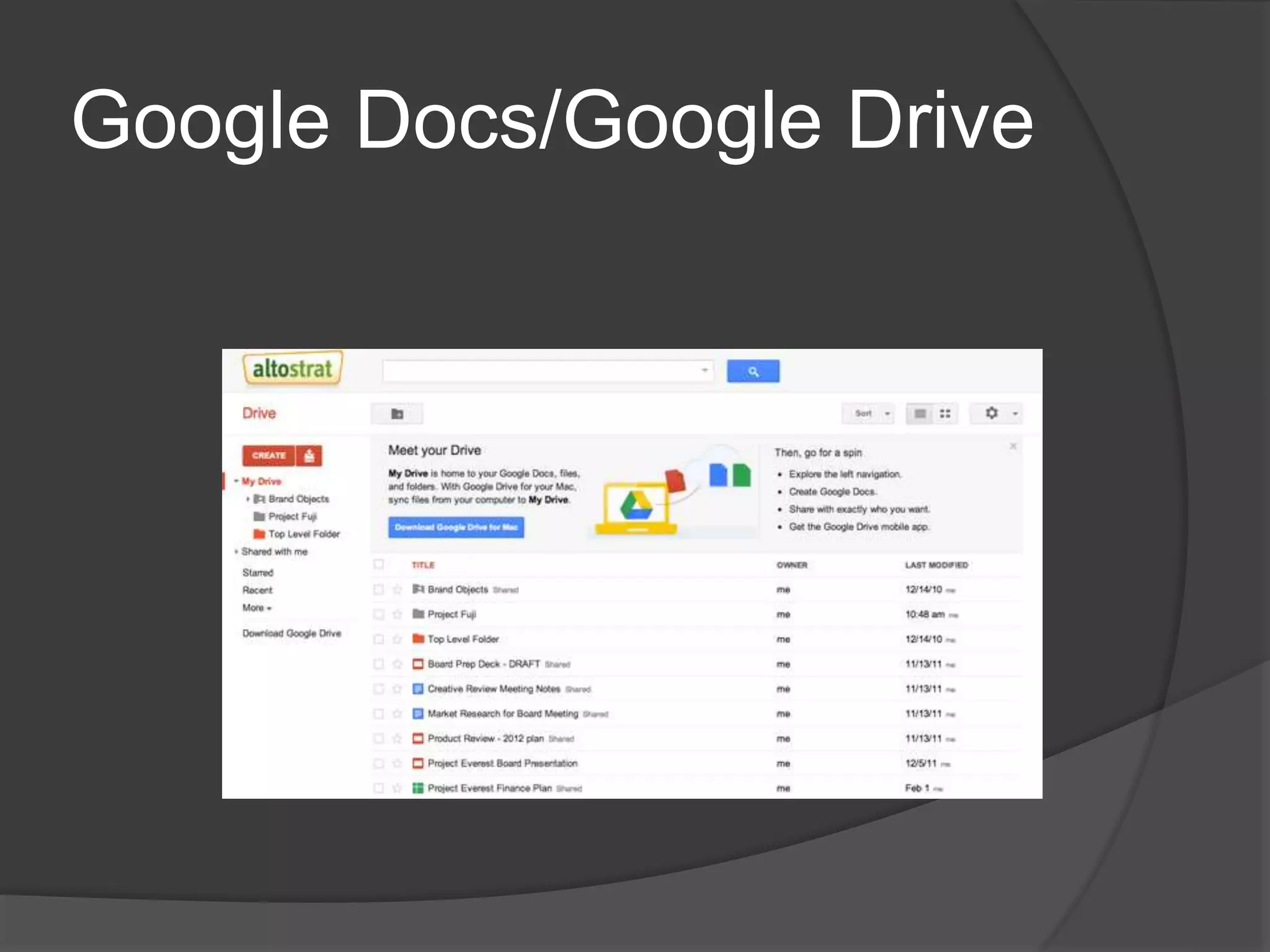Check Project Everest Board Presentation checkbox

378,763
